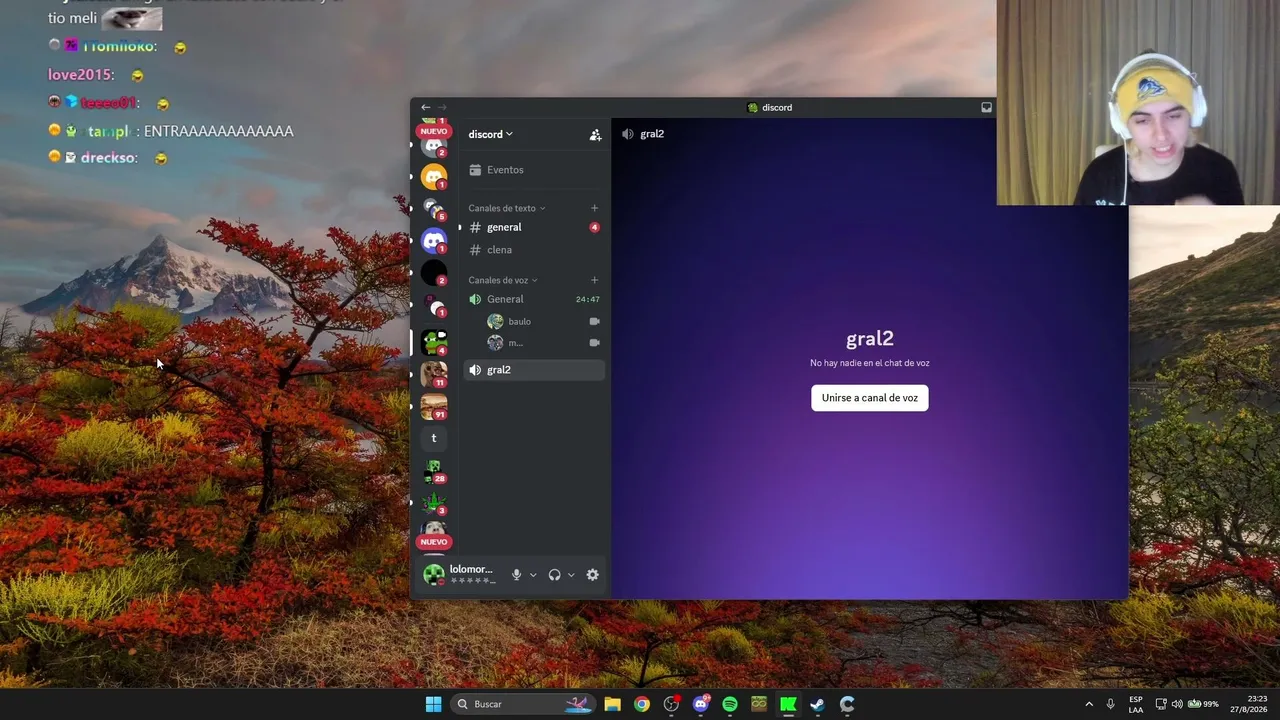Open user settings gear icon
This screenshot has height=720, width=1280.
click(x=592, y=575)
